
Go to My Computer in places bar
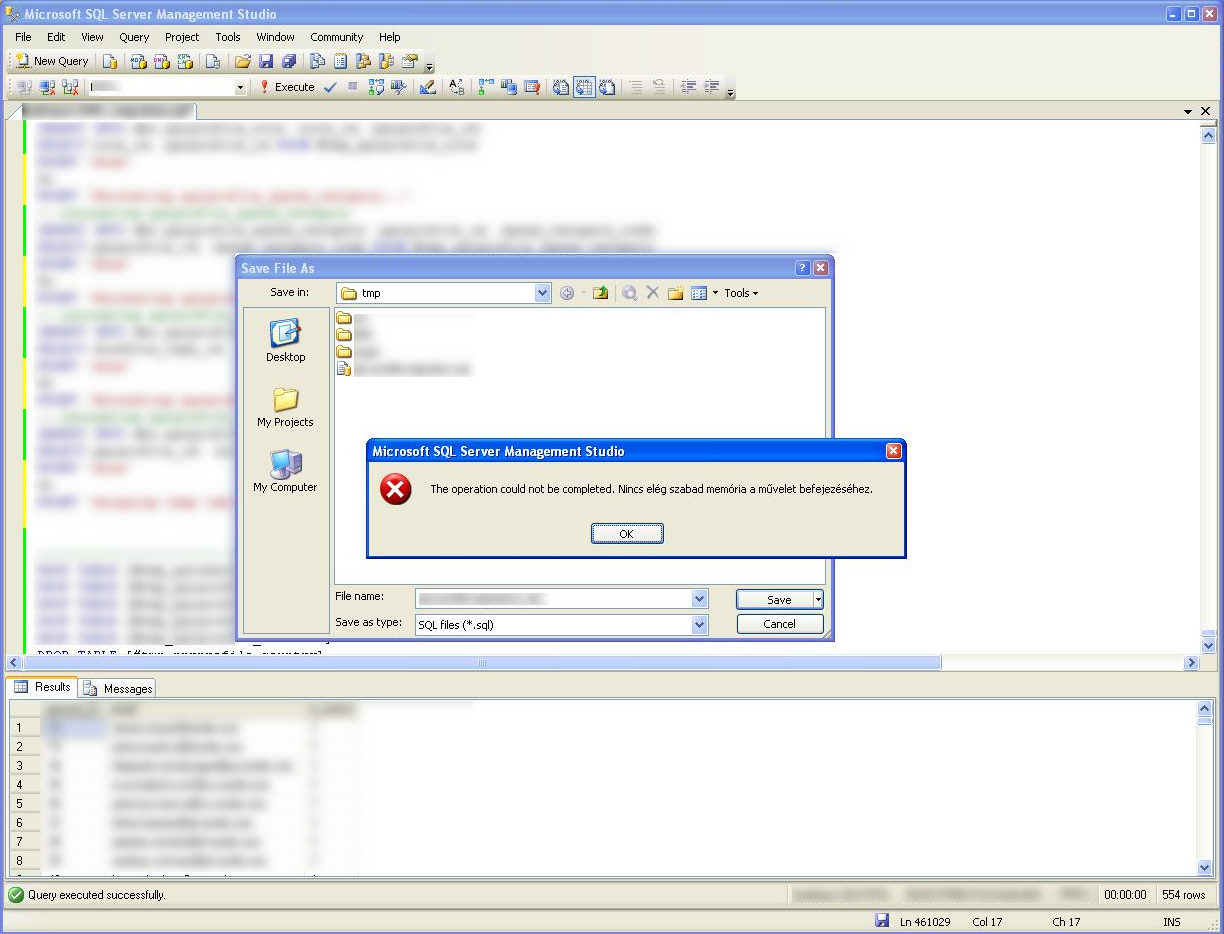[286, 471]
